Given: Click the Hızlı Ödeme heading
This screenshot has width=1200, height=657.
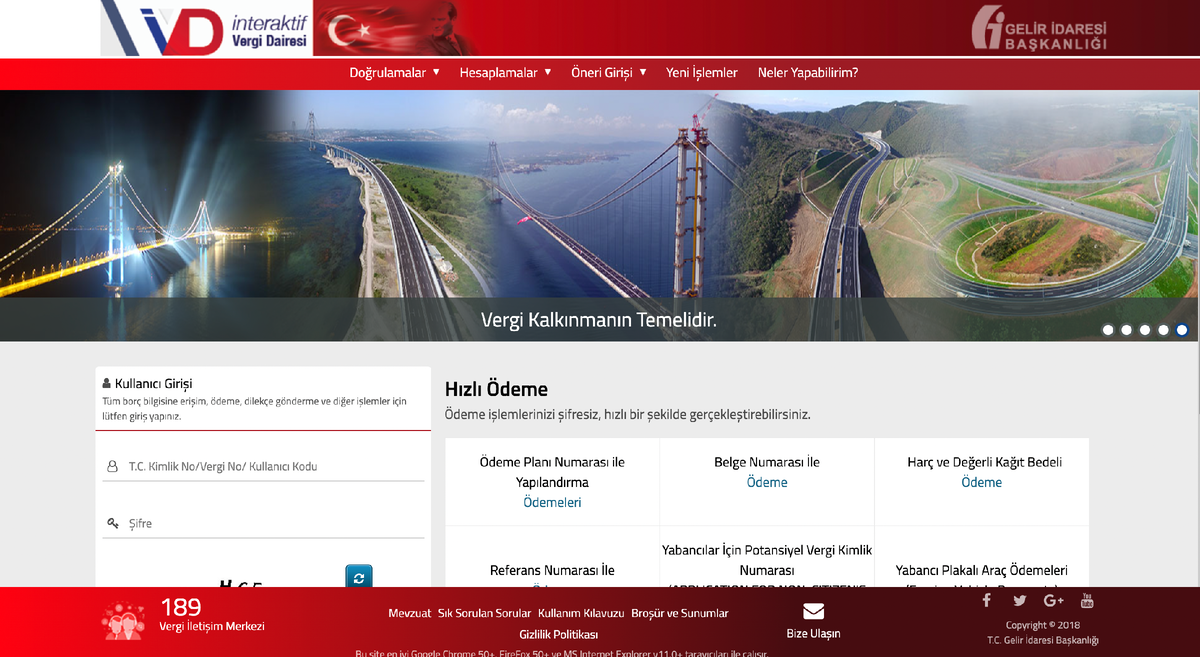Looking at the screenshot, I should coord(496,390).
